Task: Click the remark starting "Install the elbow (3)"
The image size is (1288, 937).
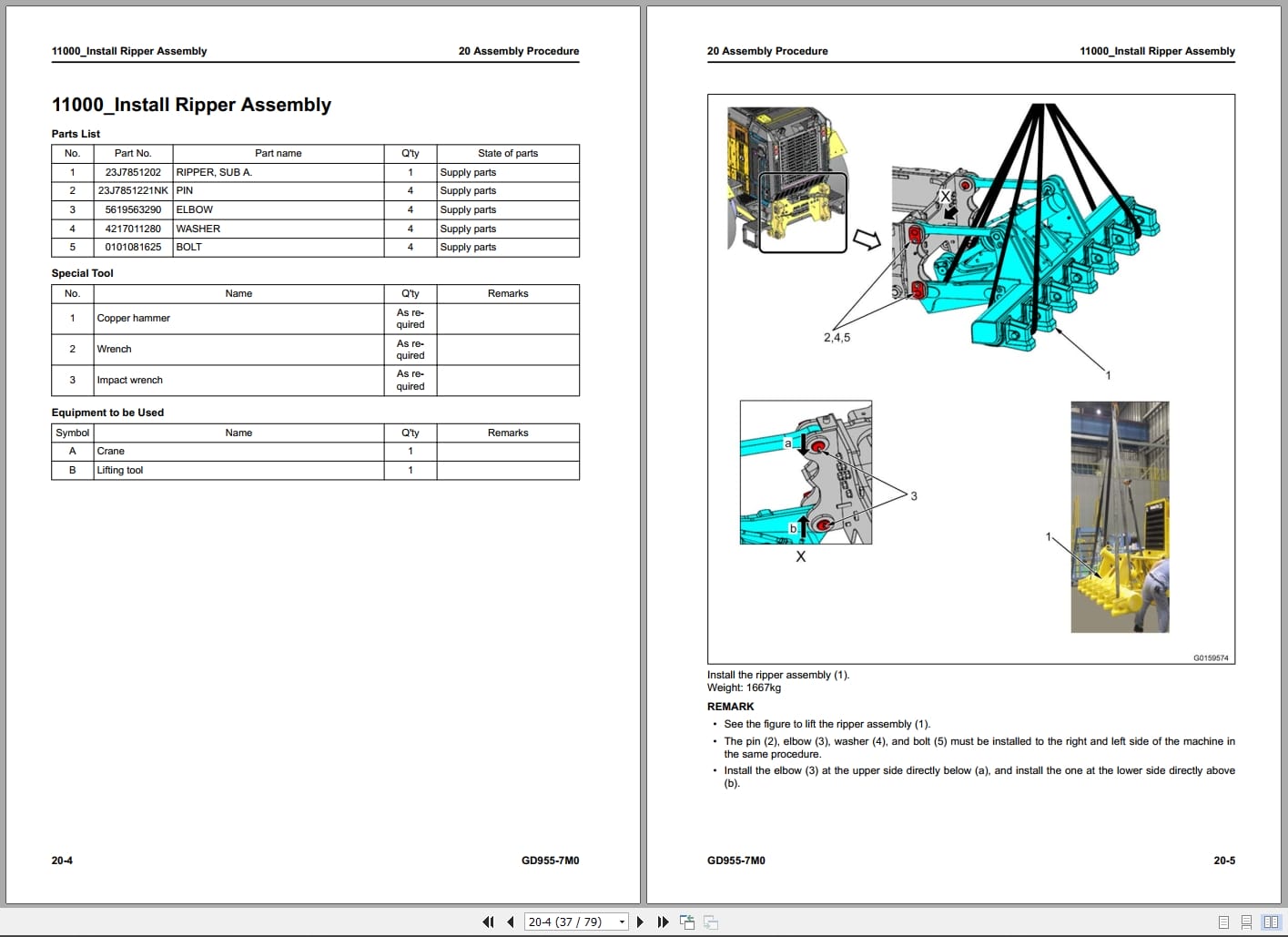Action: click(979, 777)
